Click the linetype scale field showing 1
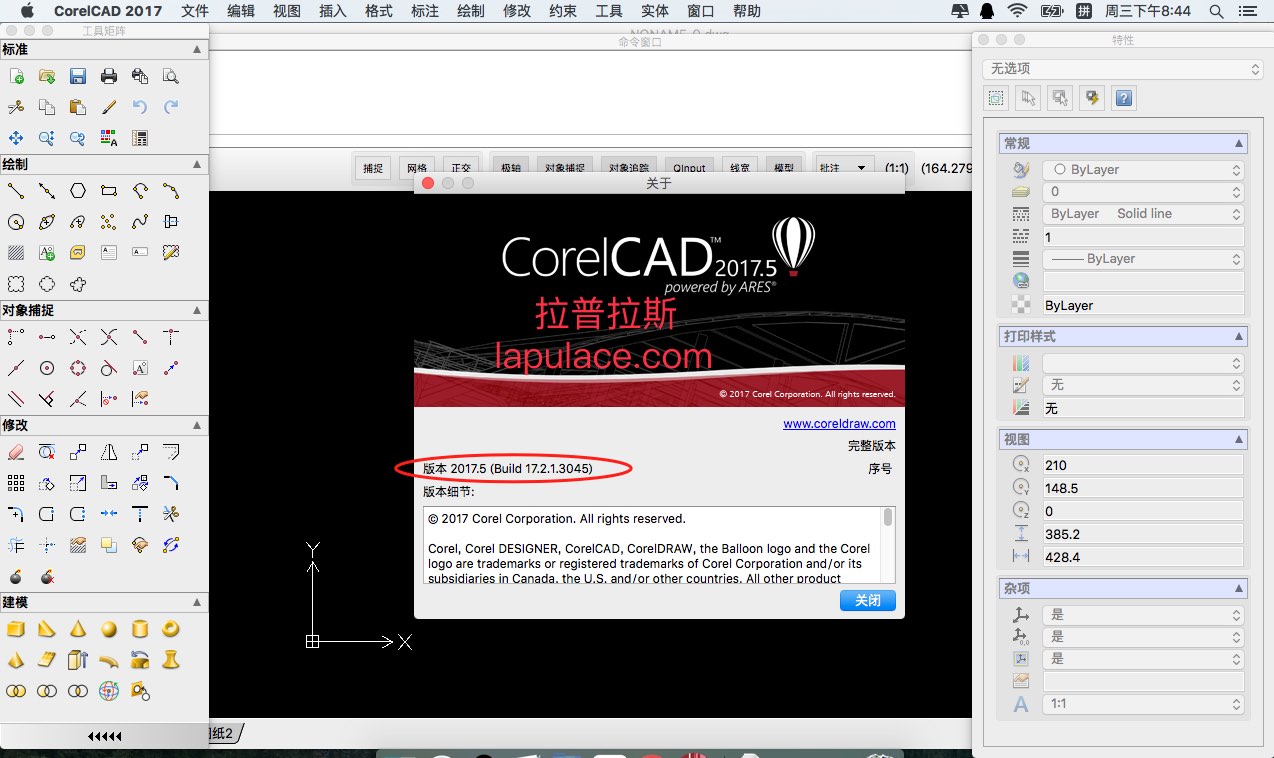 (1143, 237)
